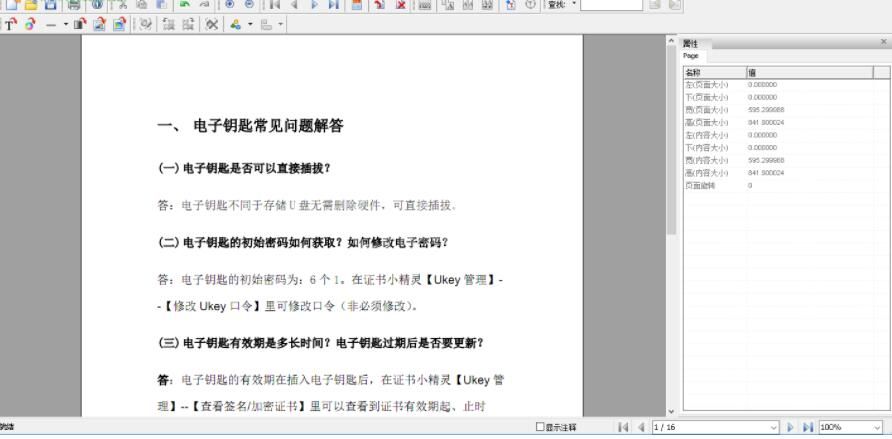Enable the 显示注释 checkbox
Screen dimensions: 892x439
(540, 426)
